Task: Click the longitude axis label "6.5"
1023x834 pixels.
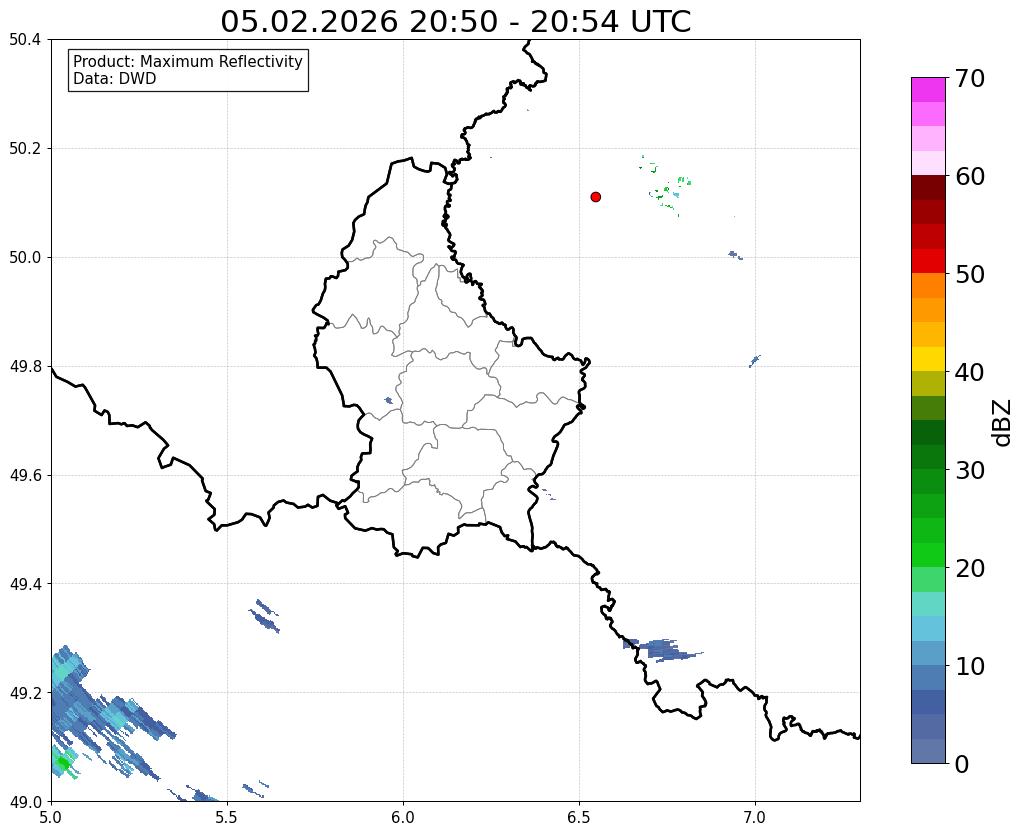Action: [x=579, y=818]
